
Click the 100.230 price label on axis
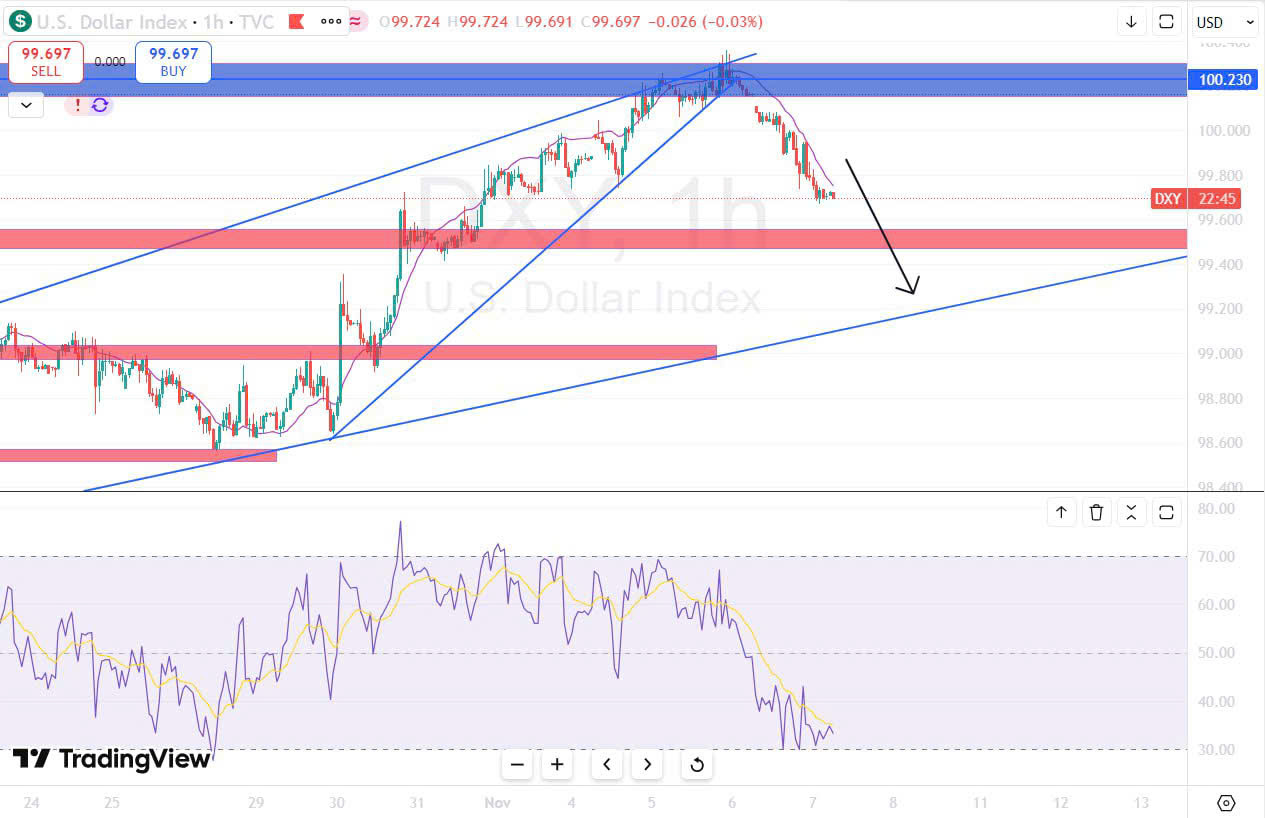(x=1221, y=79)
